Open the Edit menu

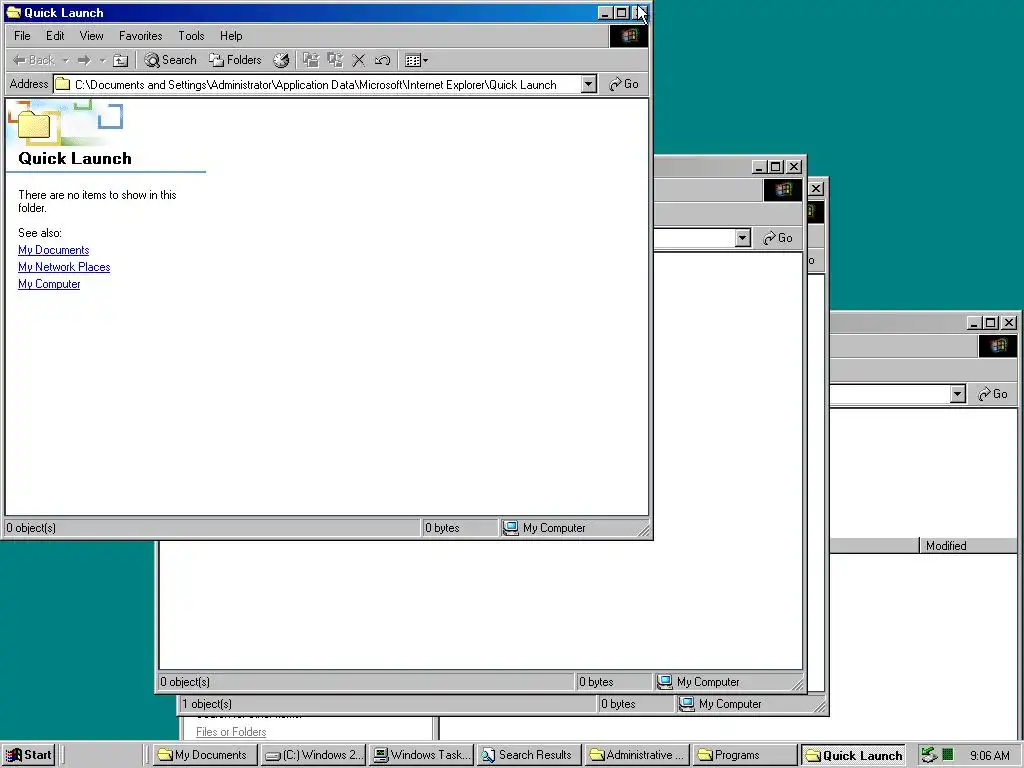click(55, 36)
